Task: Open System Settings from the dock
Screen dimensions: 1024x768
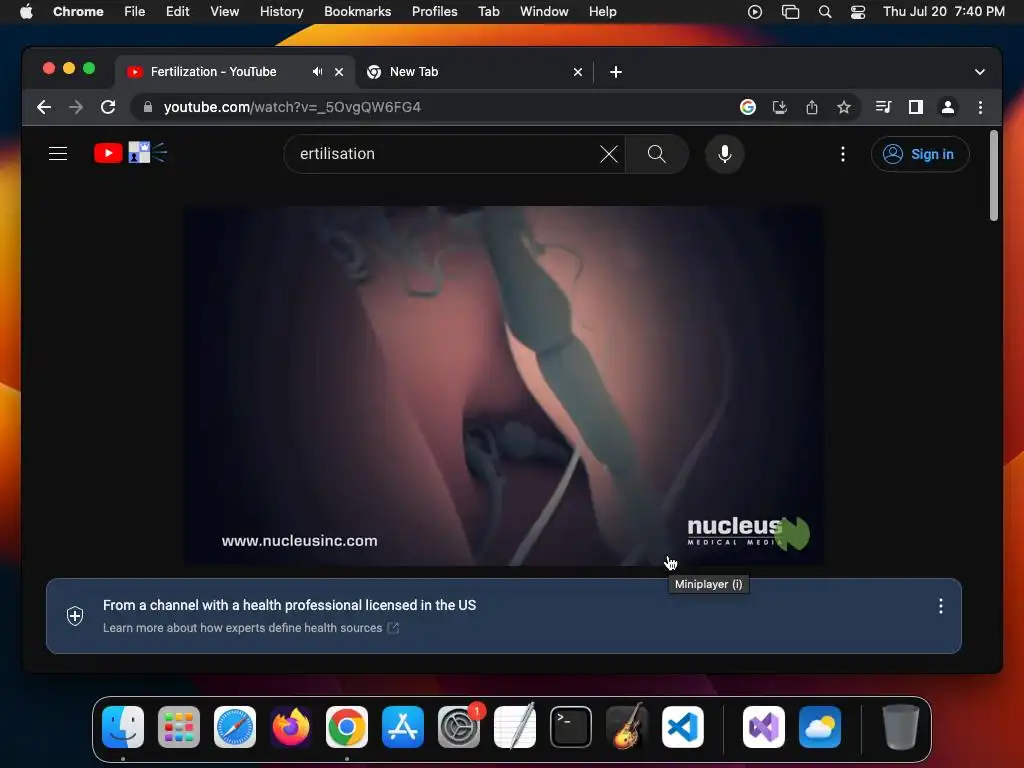Action: 458,727
